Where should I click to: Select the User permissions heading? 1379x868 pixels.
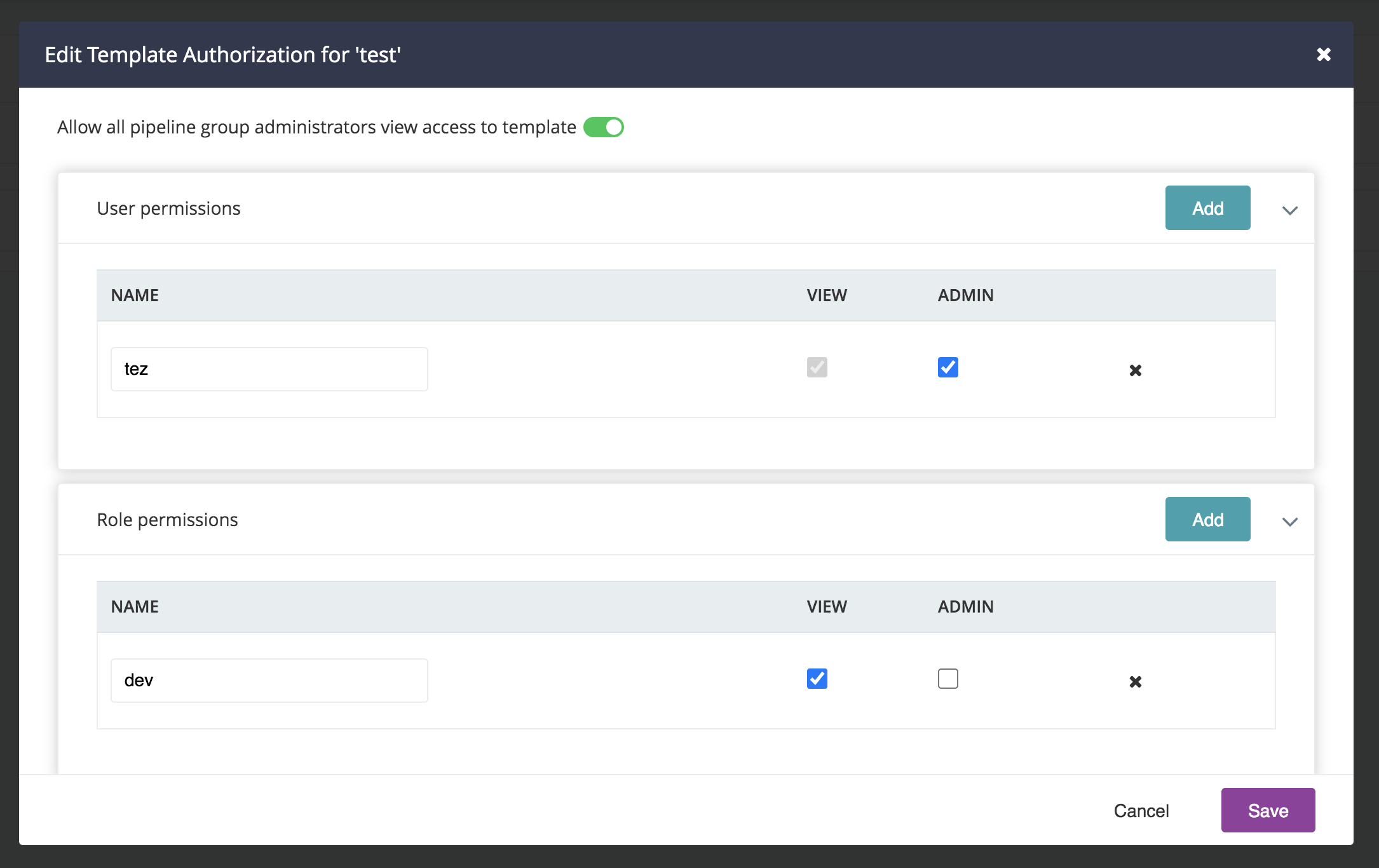point(168,208)
